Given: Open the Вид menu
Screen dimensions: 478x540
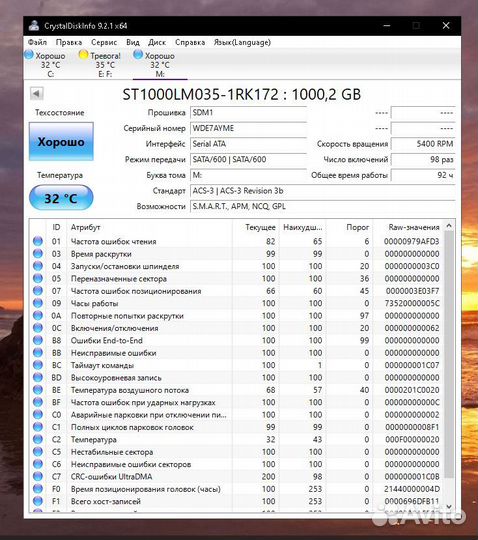Looking at the screenshot, I should [133, 42].
